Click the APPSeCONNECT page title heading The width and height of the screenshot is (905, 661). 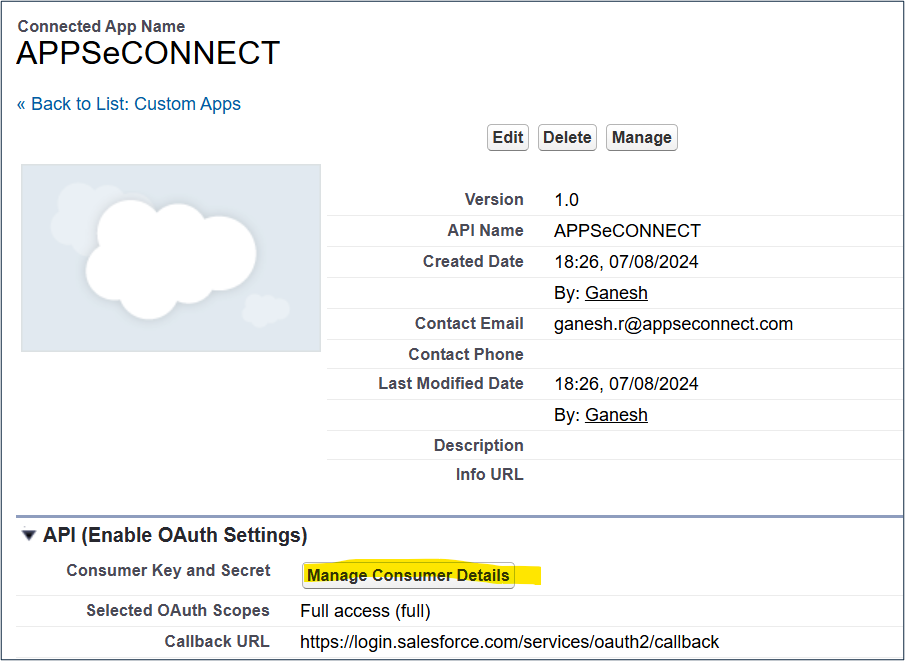148,54
